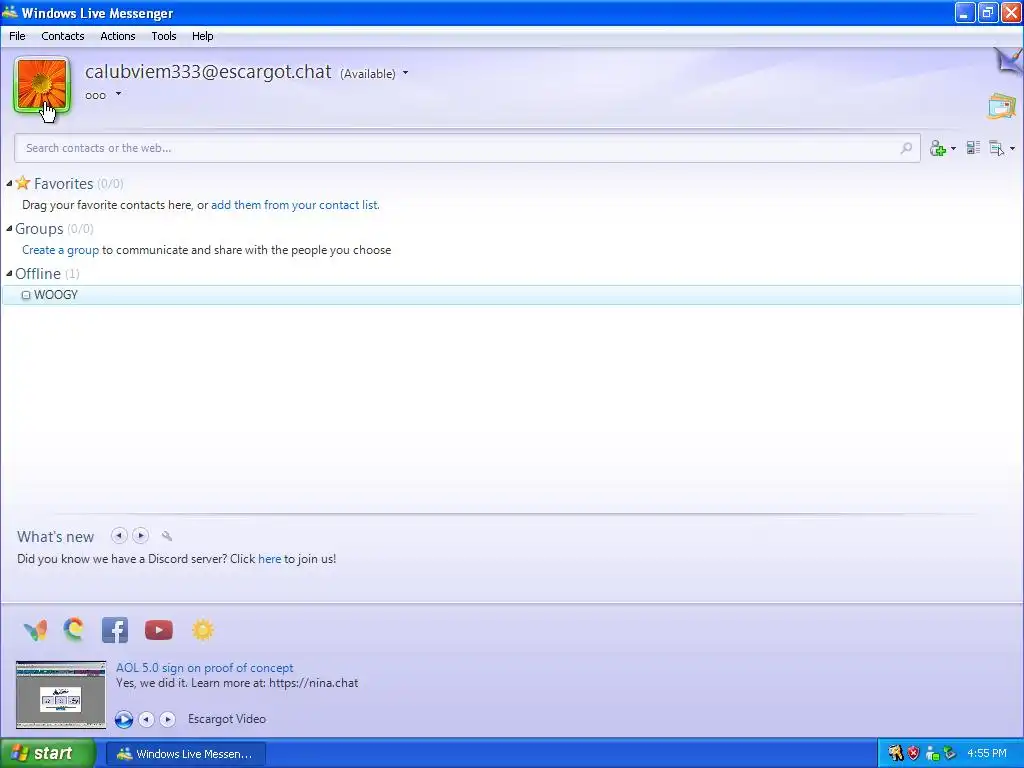Image resolution: width=1024 pixels, height=768 pixels.
Task: Click the system tray clock 4:55 PM
Action: [x=987, y=754]
